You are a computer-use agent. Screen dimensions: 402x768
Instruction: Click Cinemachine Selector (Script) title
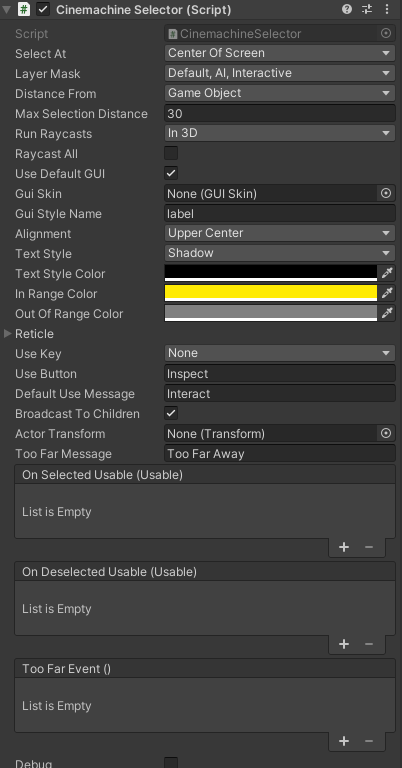pos(143,9)
